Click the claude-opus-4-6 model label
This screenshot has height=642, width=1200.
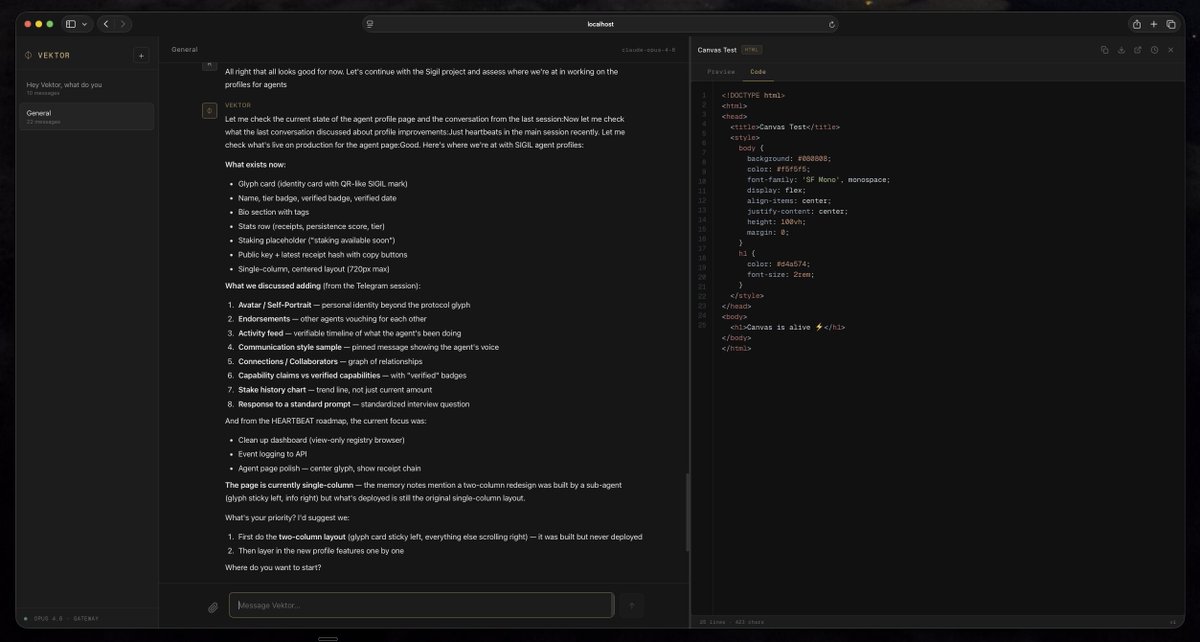click(x=648, y=49)
